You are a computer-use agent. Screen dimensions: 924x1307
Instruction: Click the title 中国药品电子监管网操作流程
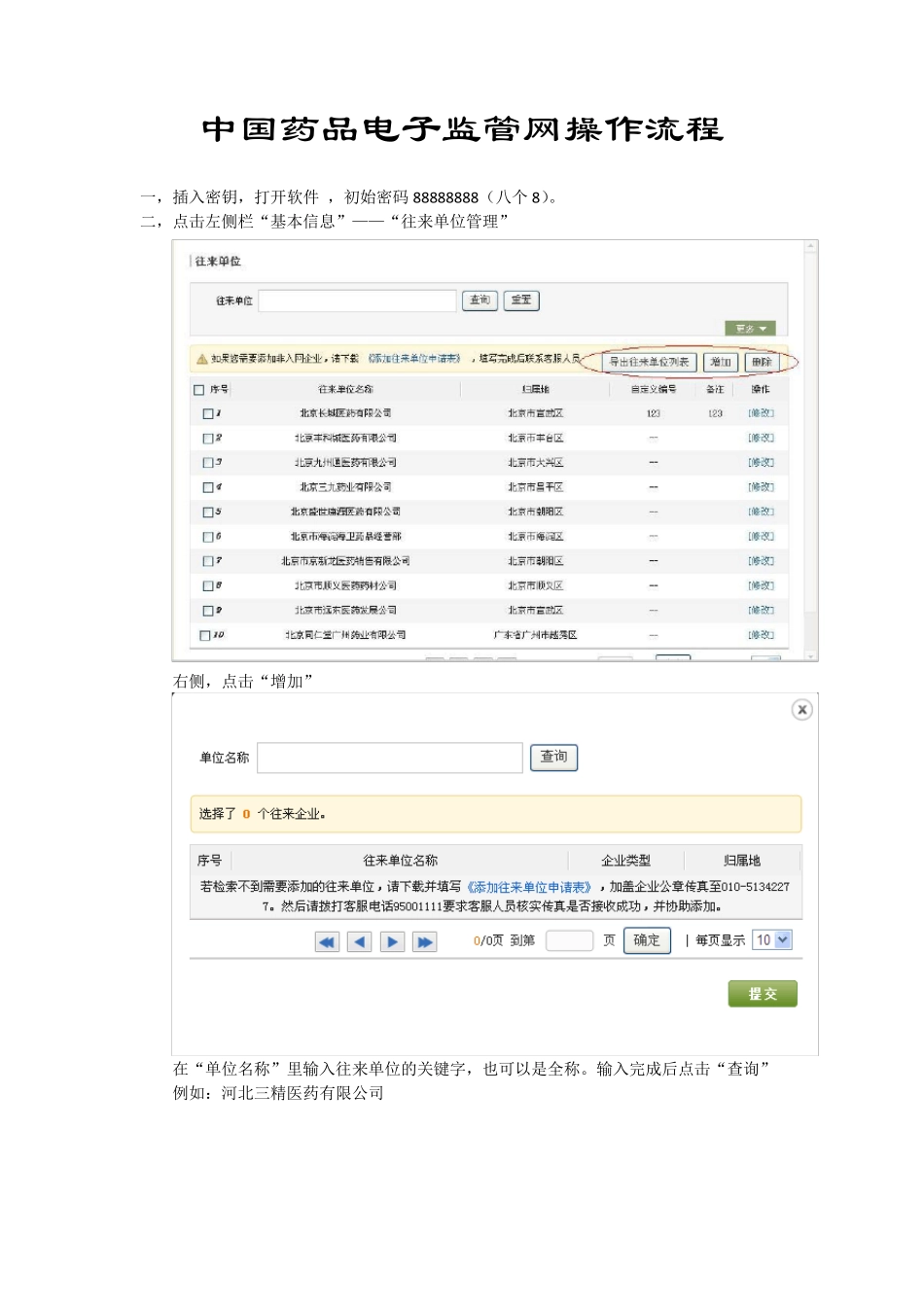click(x=462, y=129)
